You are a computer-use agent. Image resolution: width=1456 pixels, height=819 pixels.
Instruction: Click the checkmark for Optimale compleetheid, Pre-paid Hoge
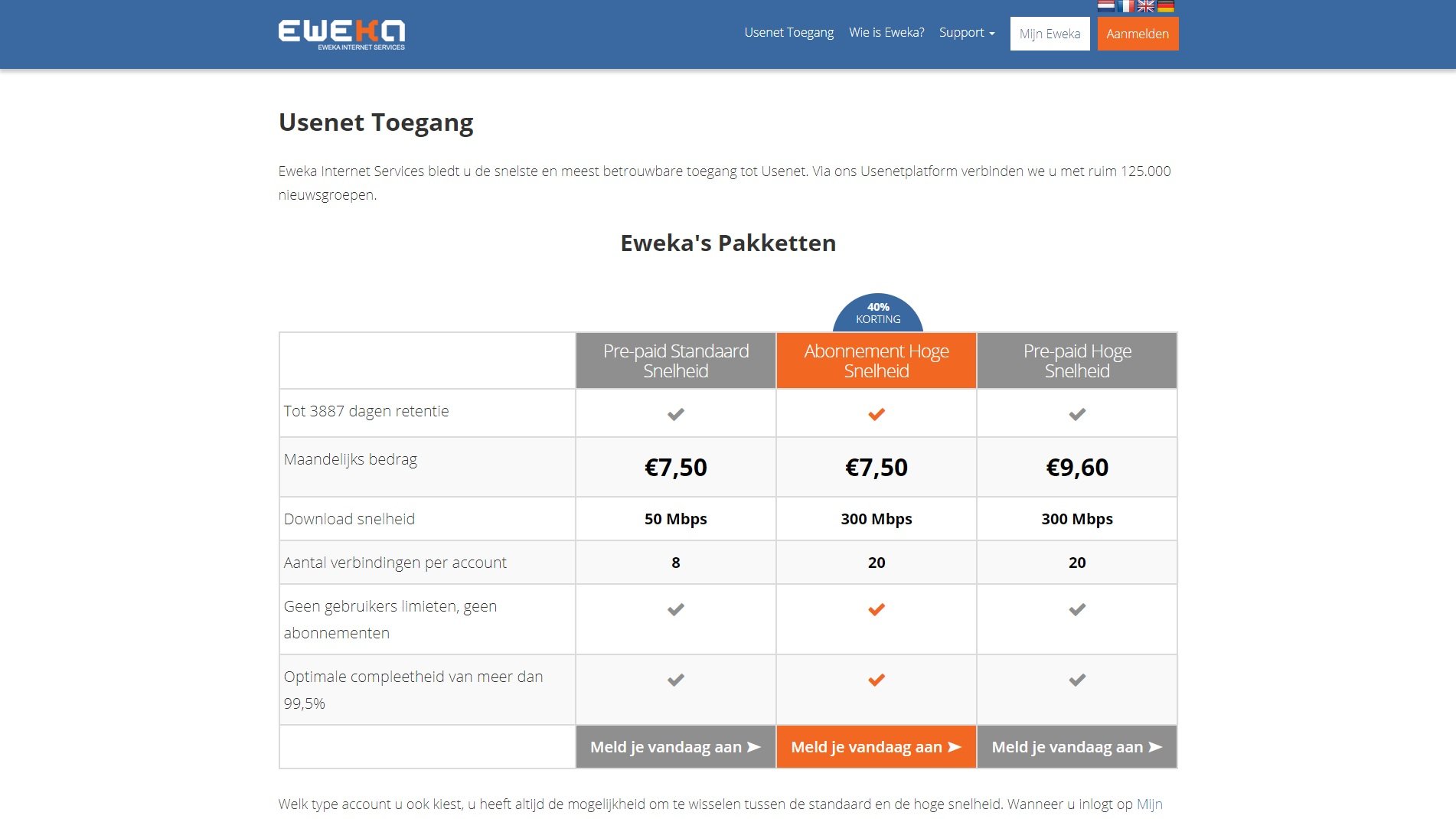click(x=1076, y=678)
